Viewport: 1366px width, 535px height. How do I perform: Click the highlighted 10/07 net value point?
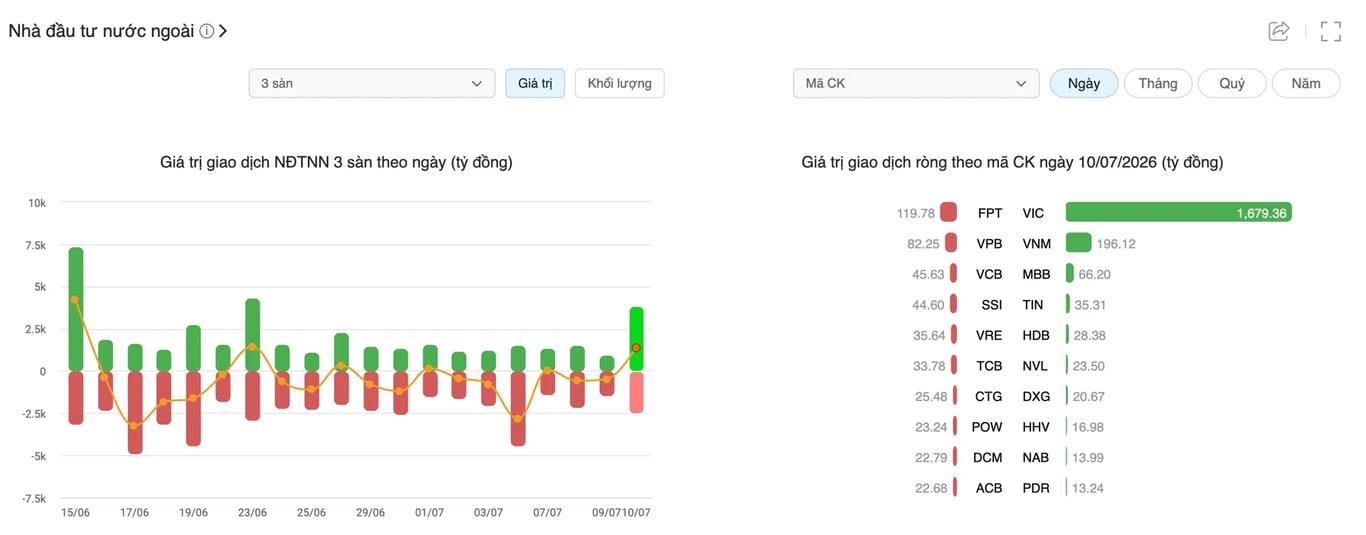tap(635, 348)
